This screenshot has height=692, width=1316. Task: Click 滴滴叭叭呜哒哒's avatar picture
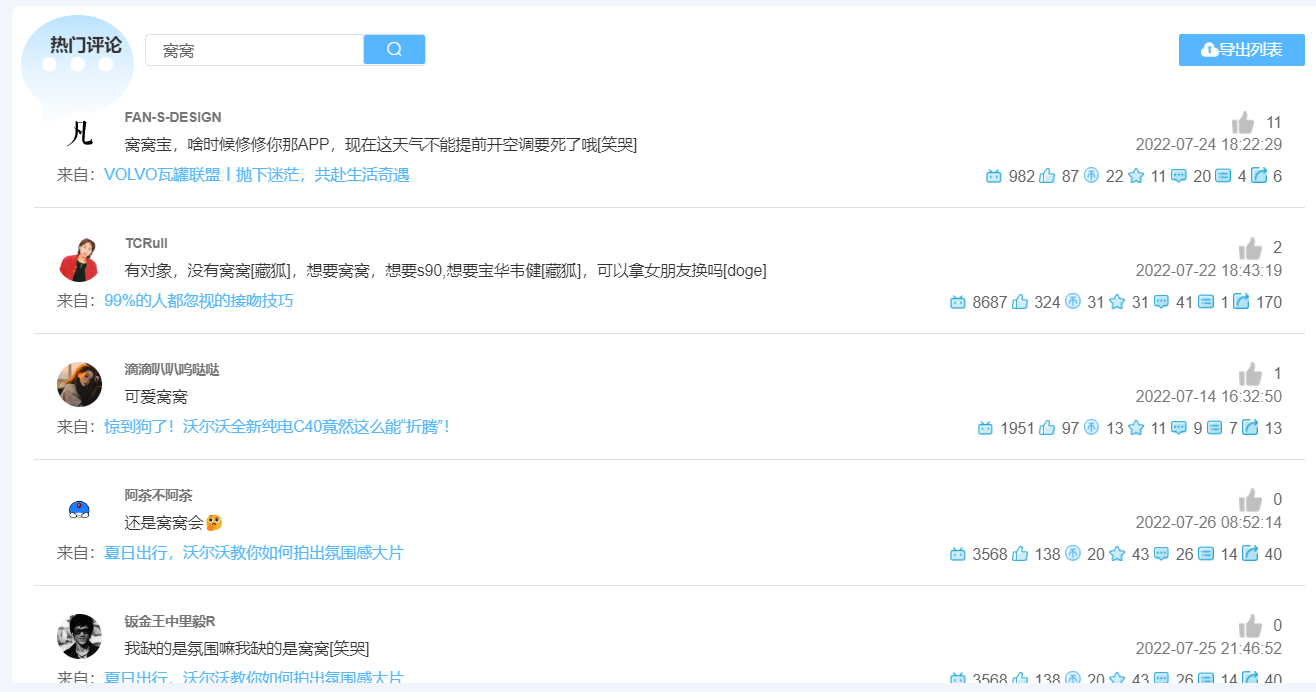79,384
